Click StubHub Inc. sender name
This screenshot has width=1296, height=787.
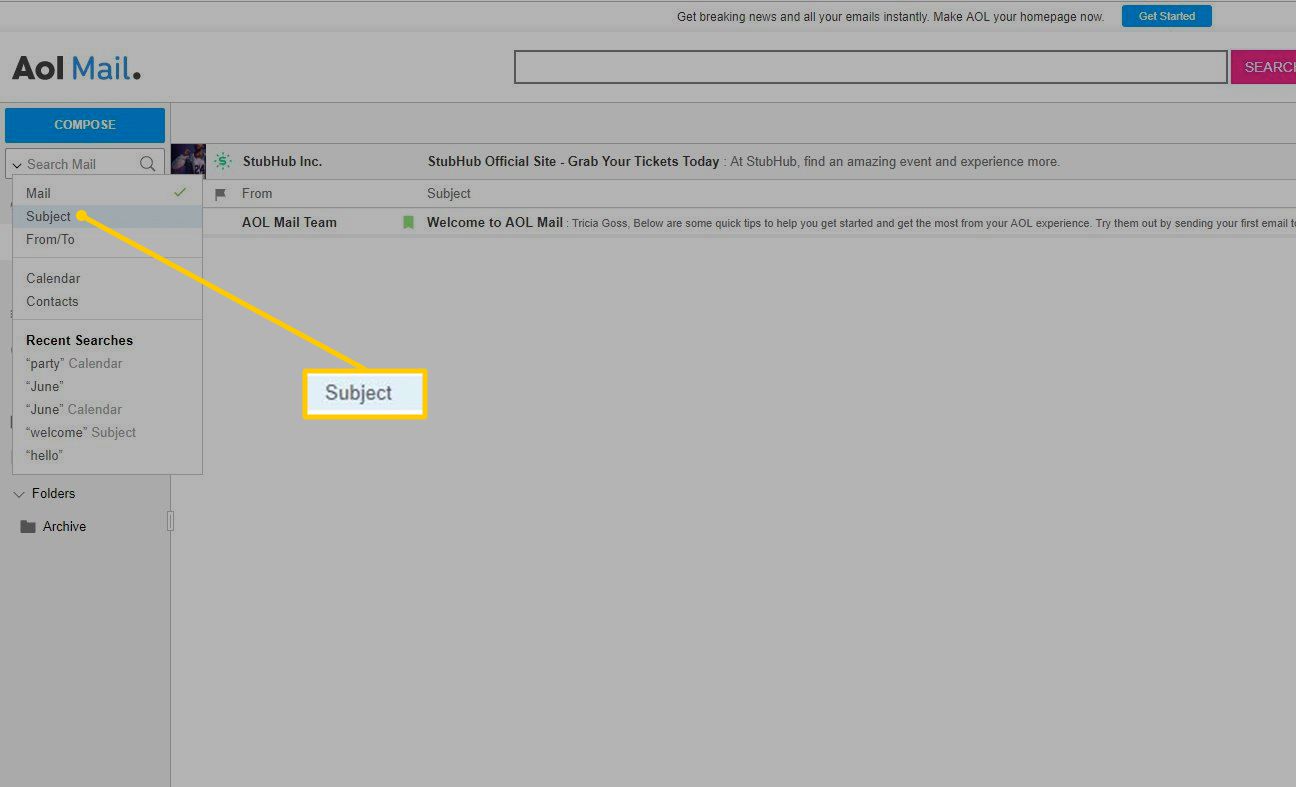click(x=282, y=161)
